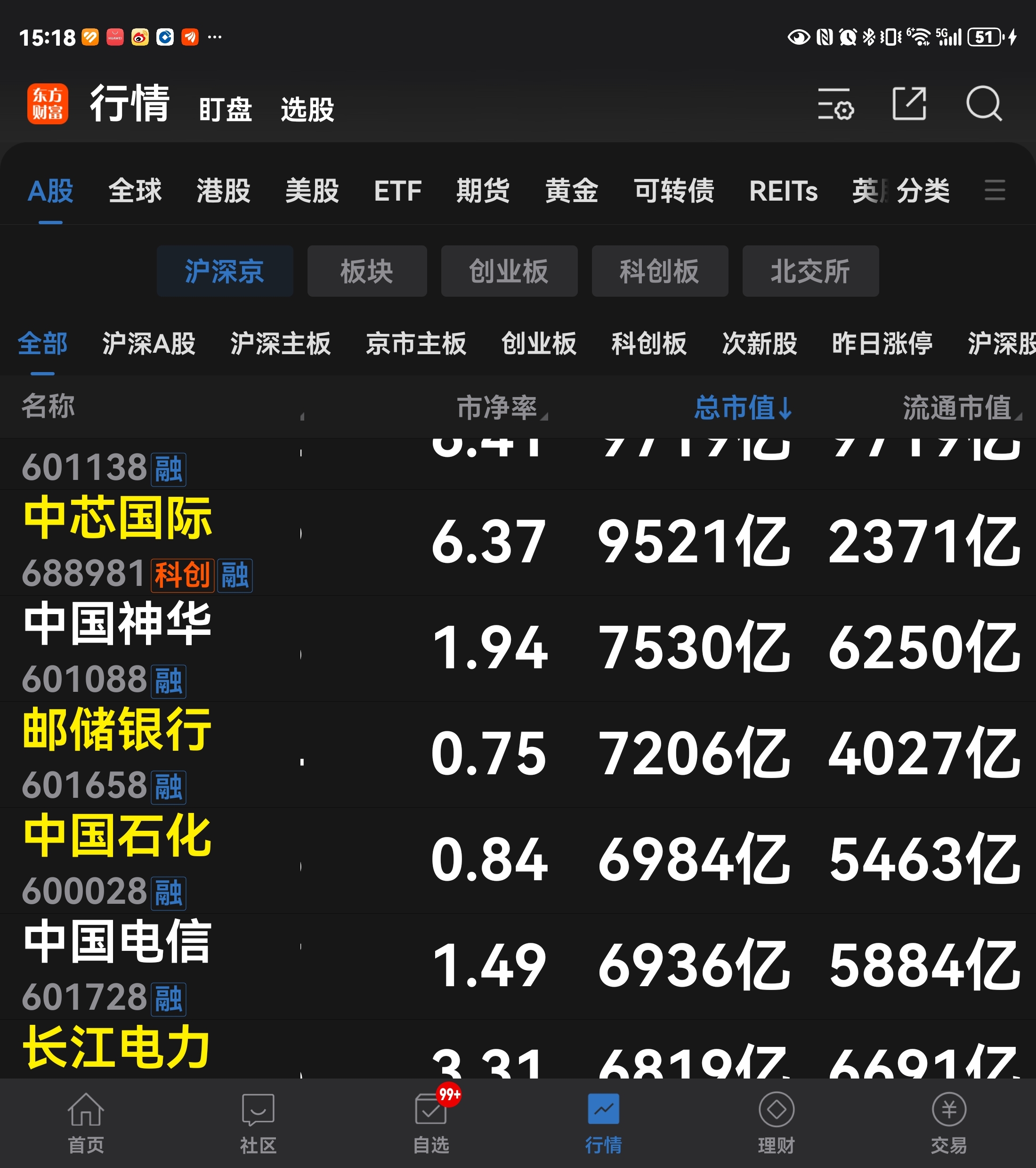Tap circulating market cap 6250亿

(924, 647)
